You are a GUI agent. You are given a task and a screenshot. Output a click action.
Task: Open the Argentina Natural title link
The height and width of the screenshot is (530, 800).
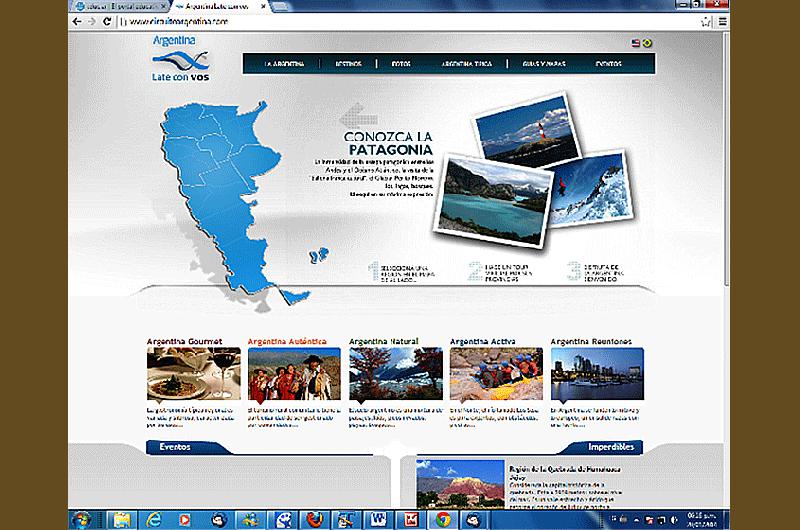(x=384, y=341)
